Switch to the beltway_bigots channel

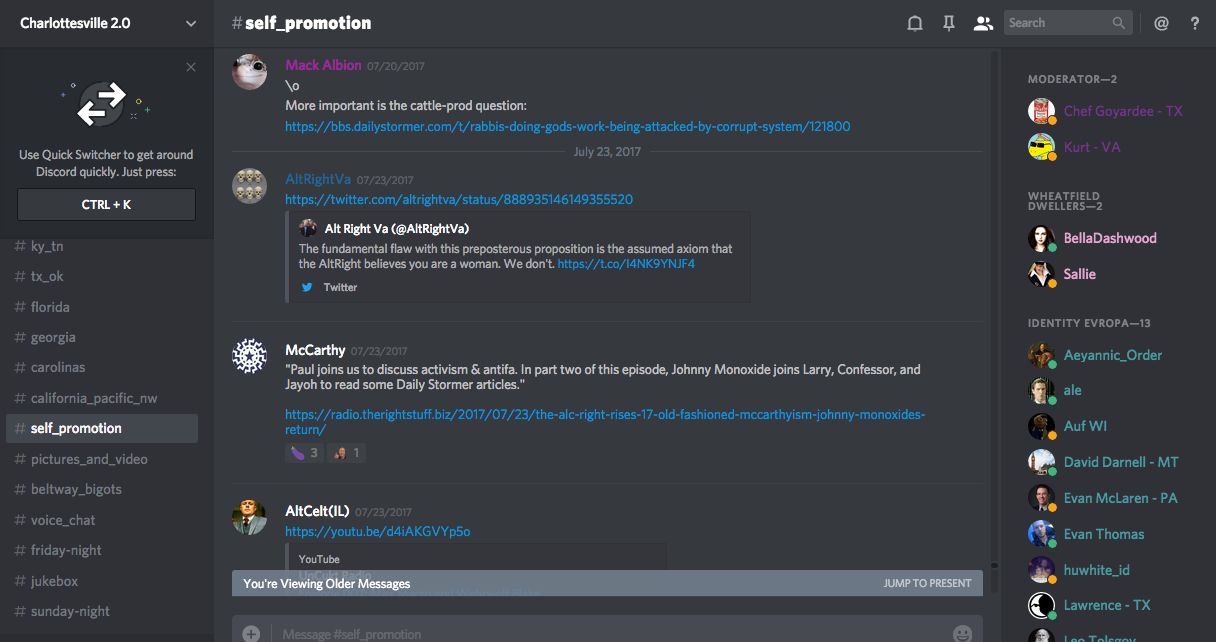click(x=76, y=489)
